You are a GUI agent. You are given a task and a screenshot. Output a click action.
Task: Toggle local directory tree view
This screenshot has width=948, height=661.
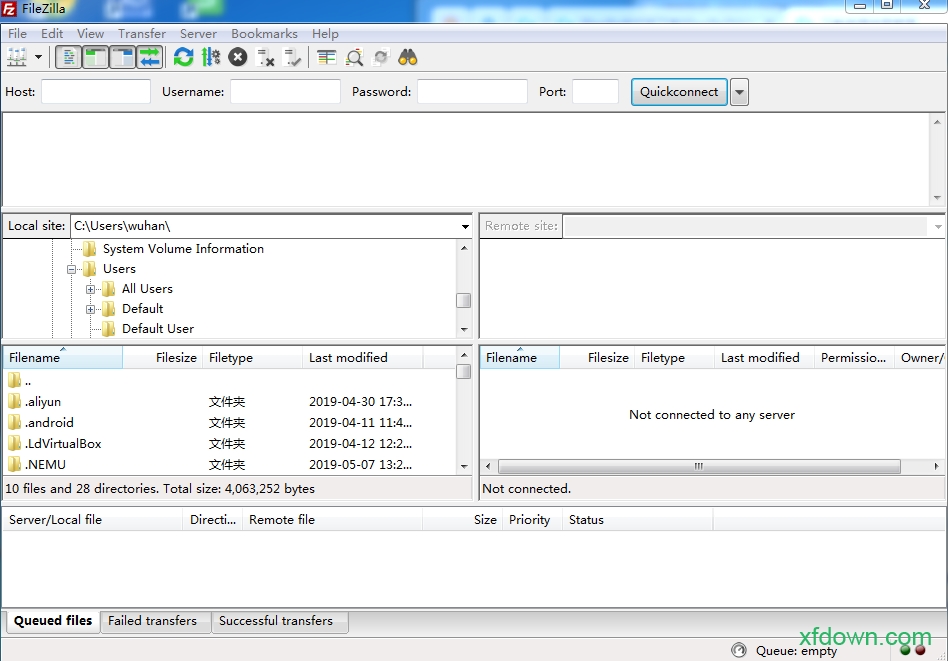coord(96,57)
